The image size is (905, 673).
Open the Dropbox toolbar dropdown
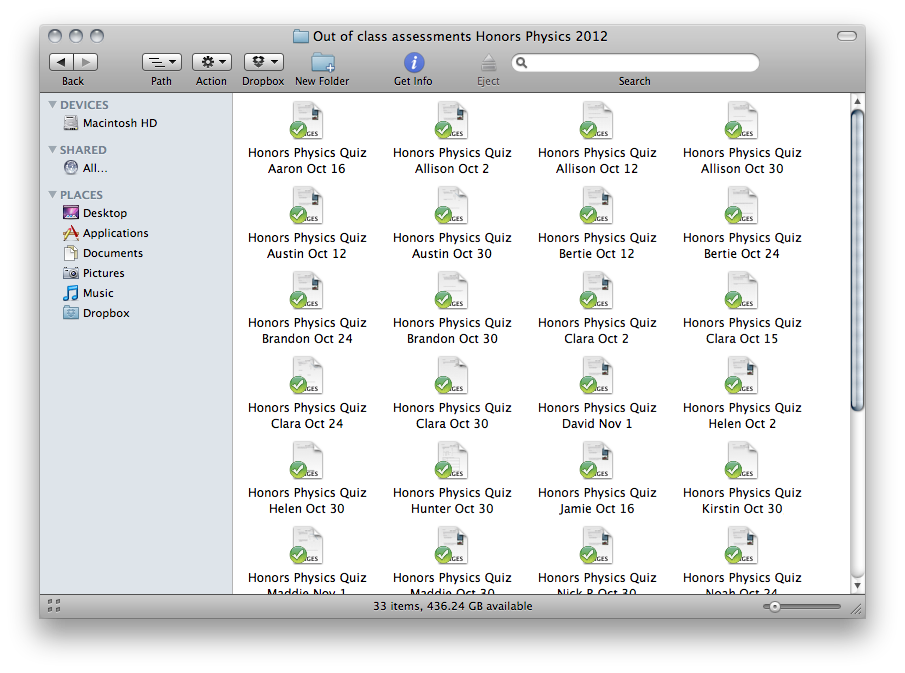[263, 62]
